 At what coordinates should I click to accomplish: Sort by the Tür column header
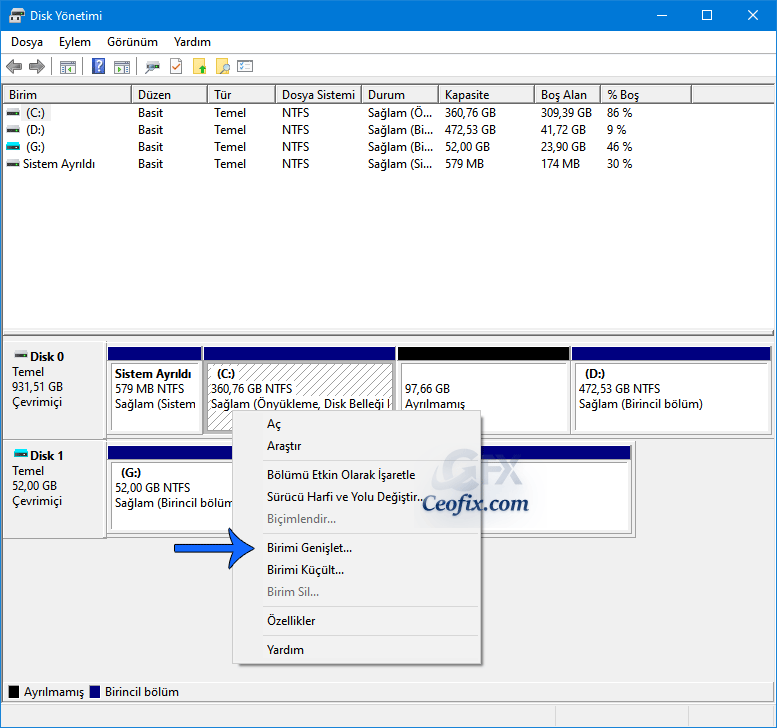241,95
